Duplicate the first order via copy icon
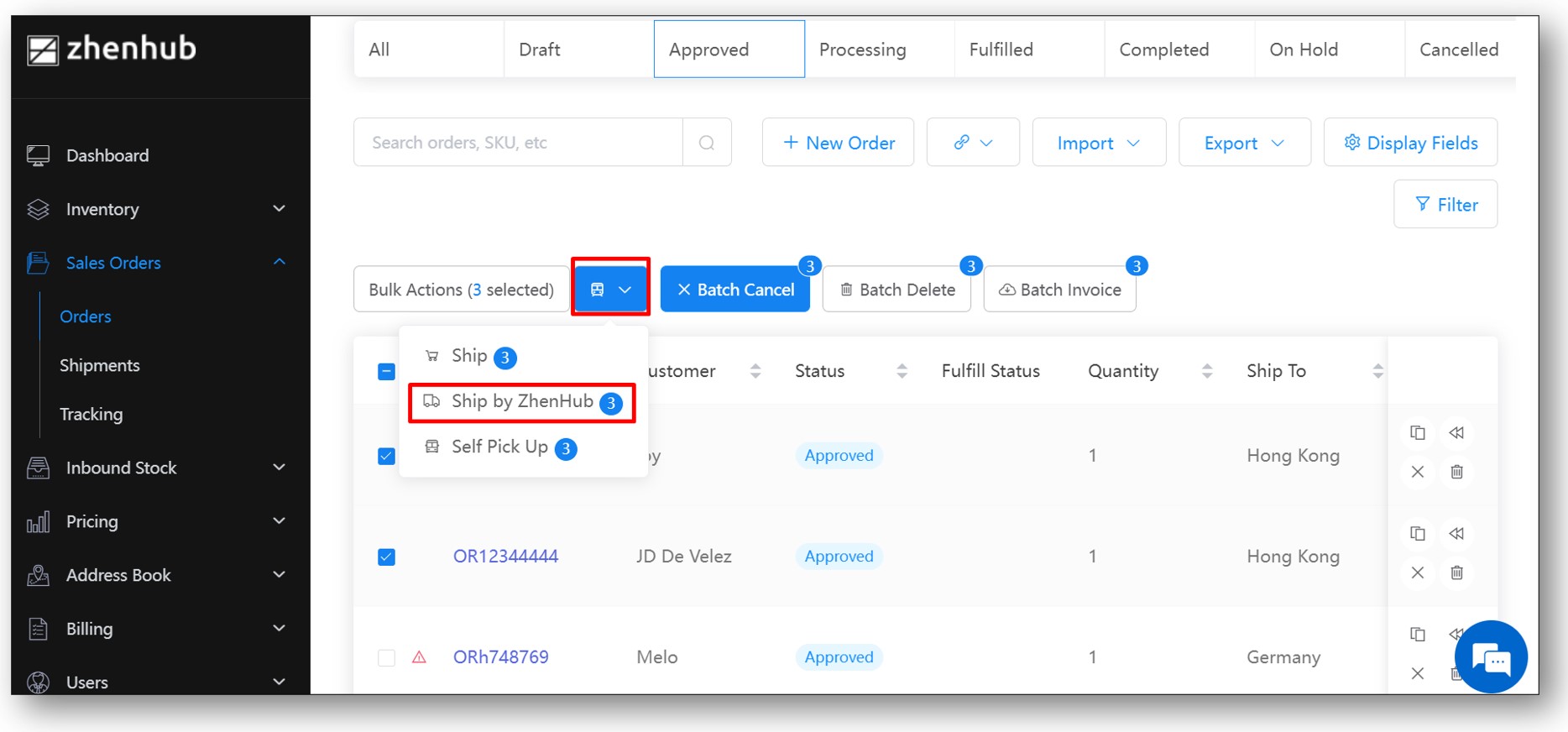1568x732 pixels. click(x=1418, y=433)
